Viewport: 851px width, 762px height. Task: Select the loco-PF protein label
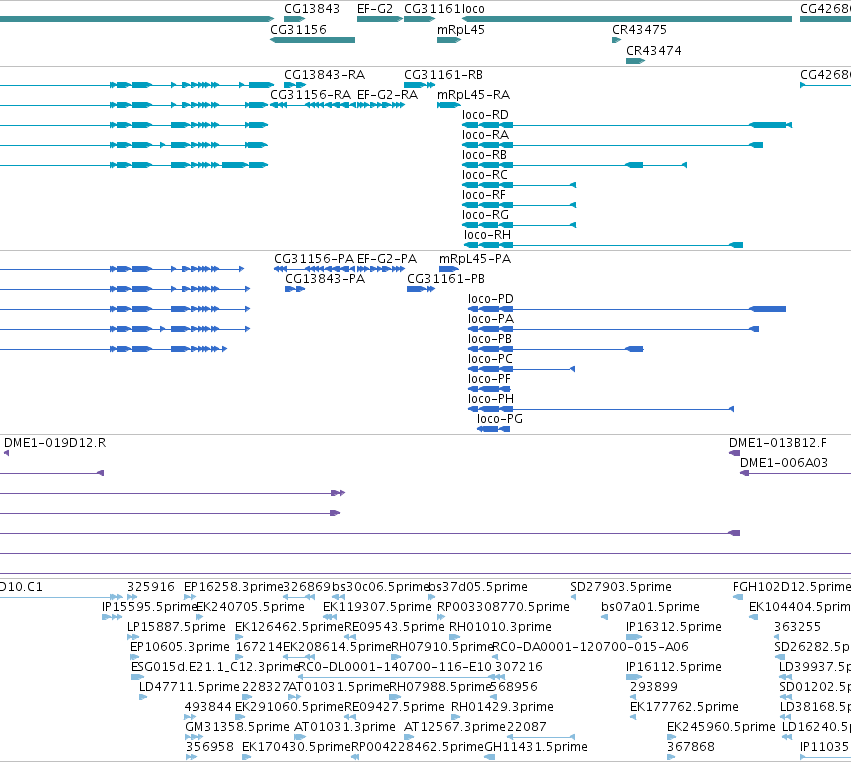489,379
